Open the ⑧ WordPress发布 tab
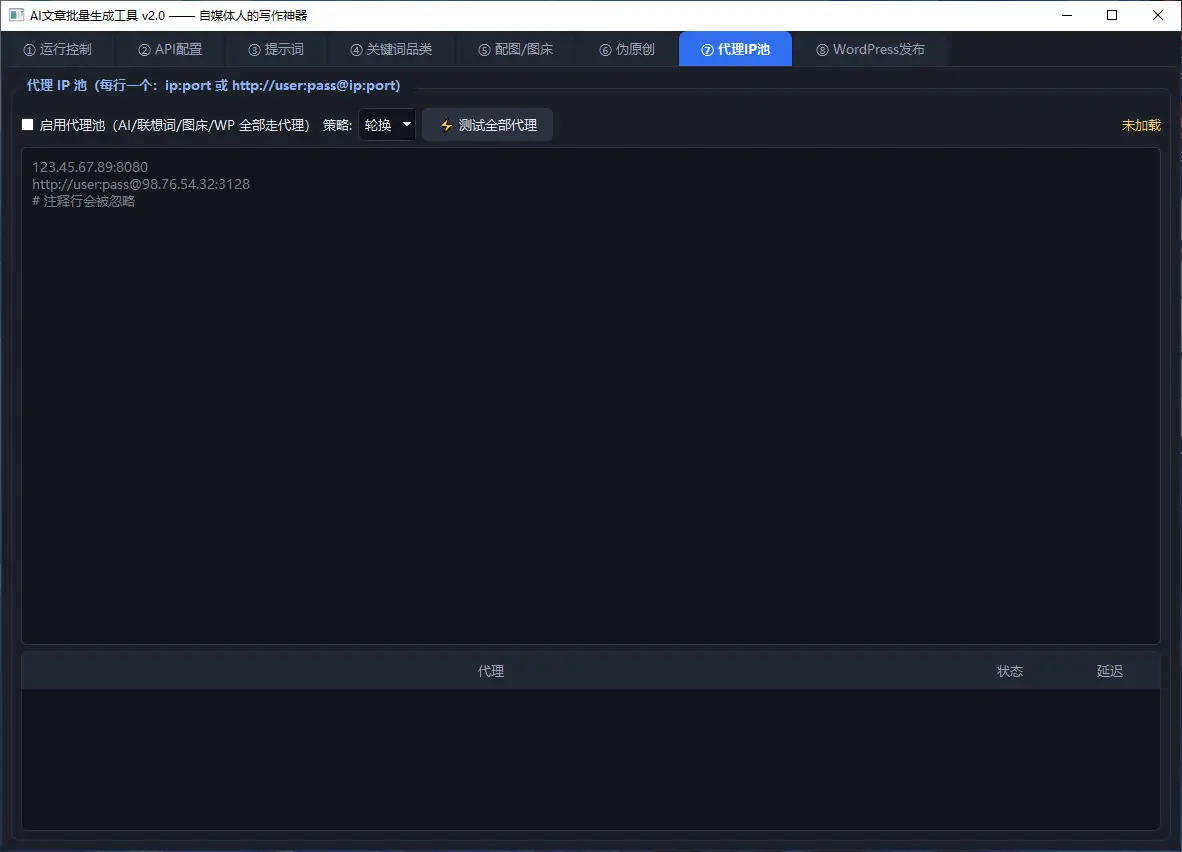 pyautogui.click(x=870, y=49)
